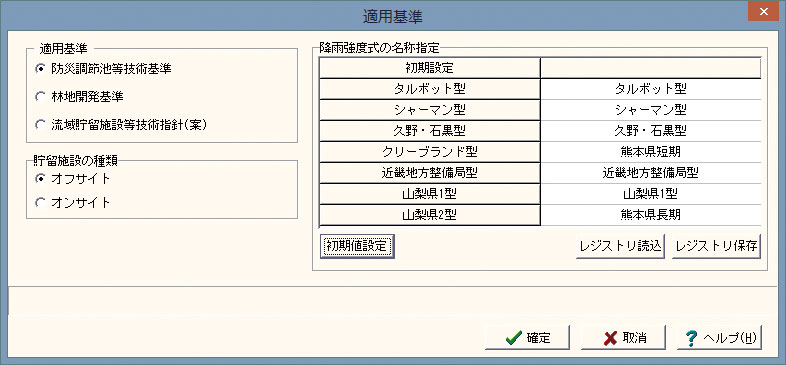Edit the 熊本県長期 name cell
The image size is (786, 365).
coord(651,215)
